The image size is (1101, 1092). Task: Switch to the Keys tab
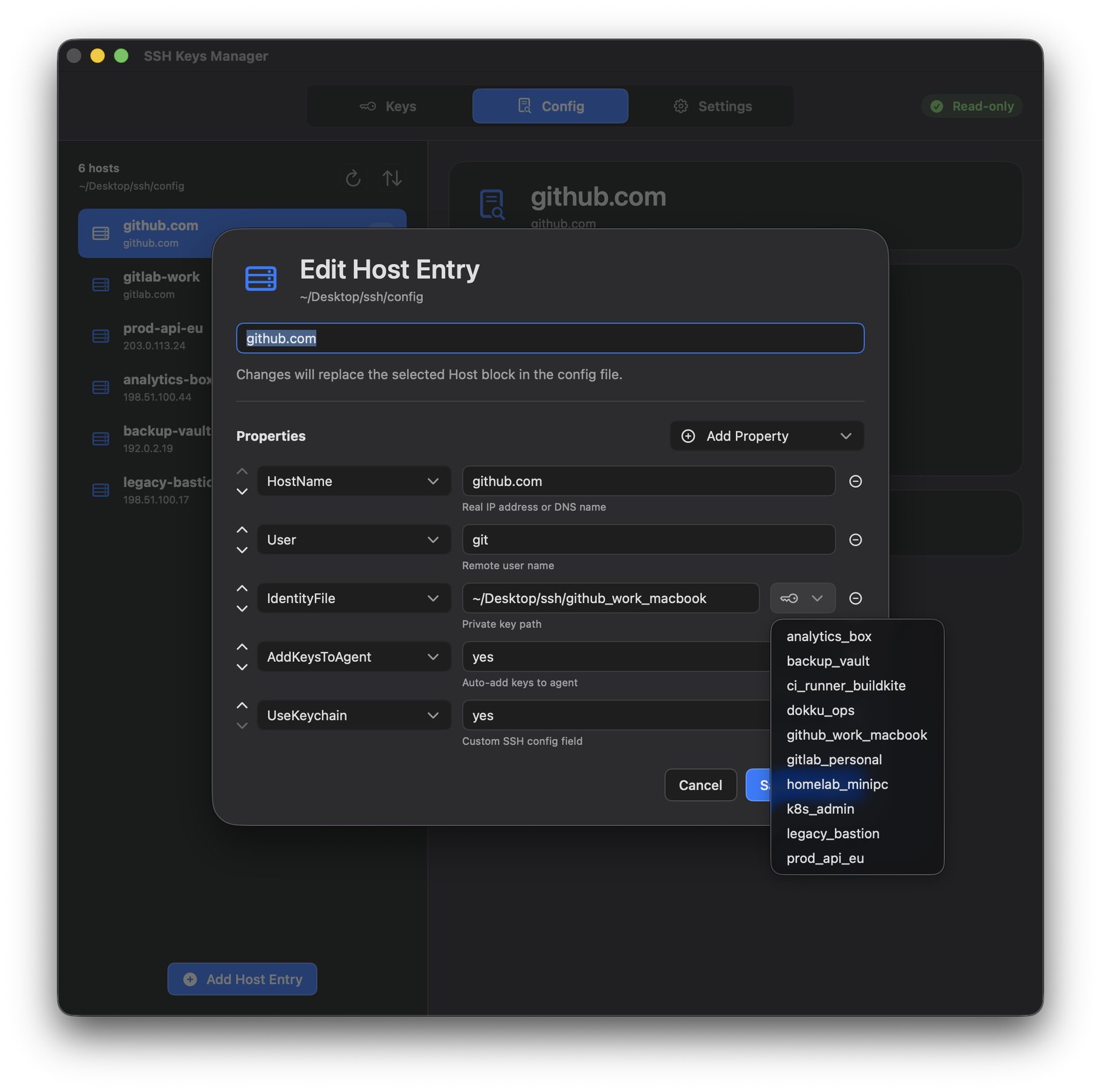pyautogui.click(x=388, y=106)
